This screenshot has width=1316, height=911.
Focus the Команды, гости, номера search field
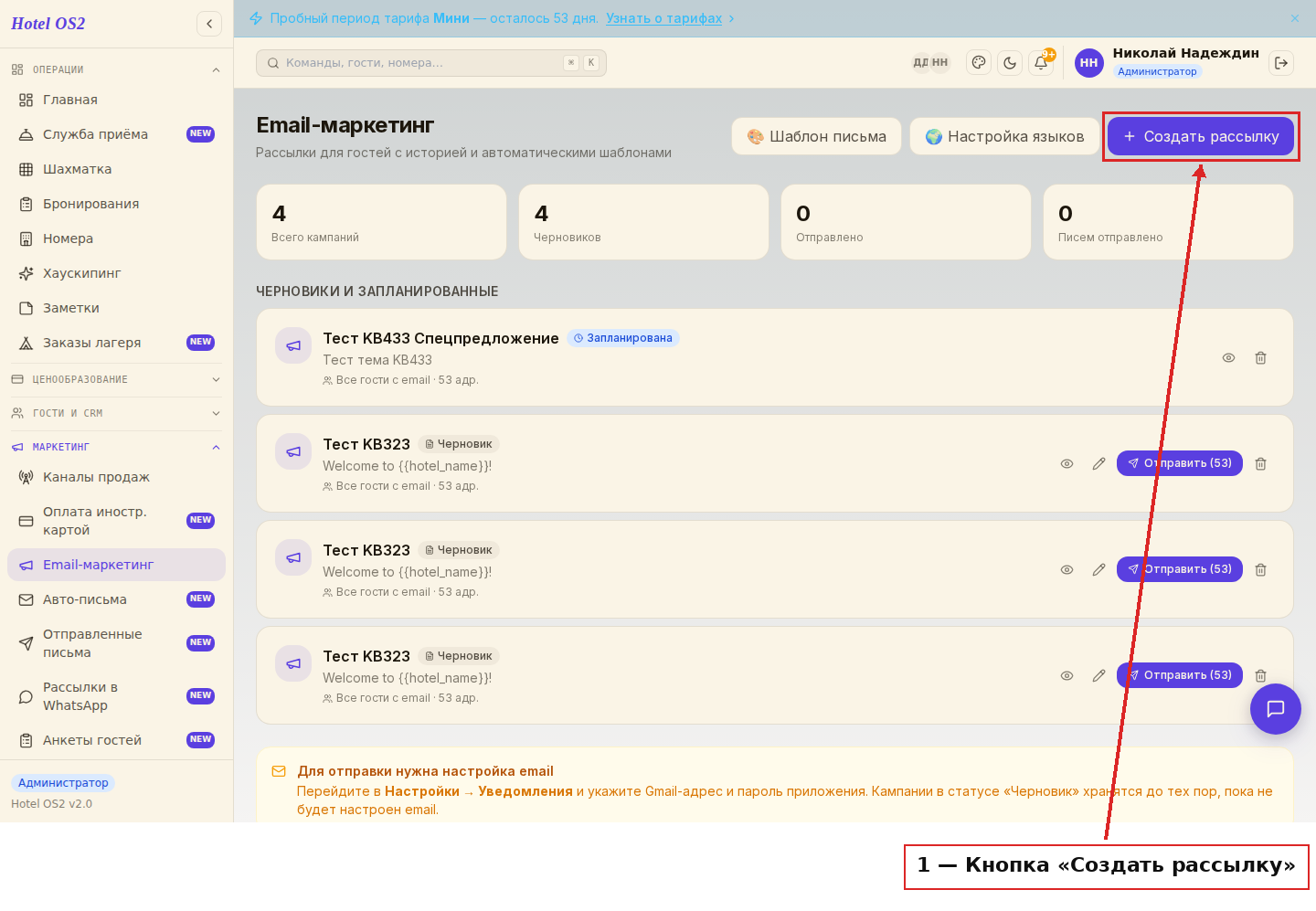click(431, 63)
